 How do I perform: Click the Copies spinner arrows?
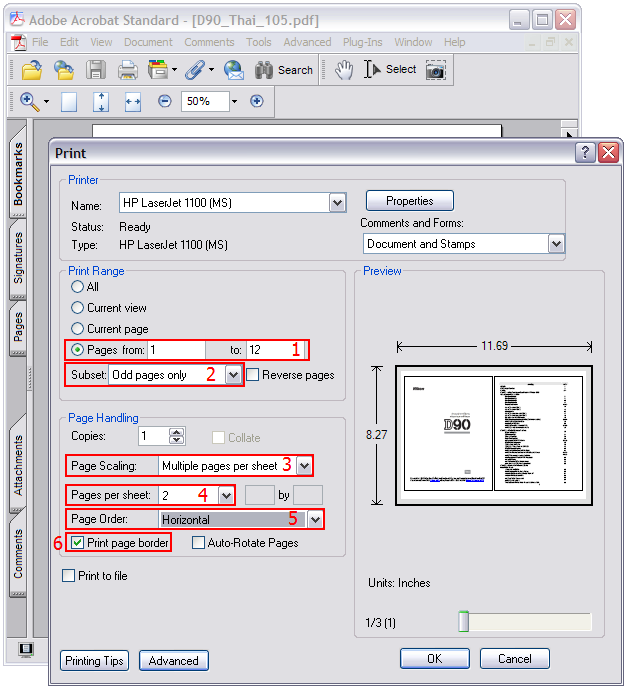coord(176,436)
